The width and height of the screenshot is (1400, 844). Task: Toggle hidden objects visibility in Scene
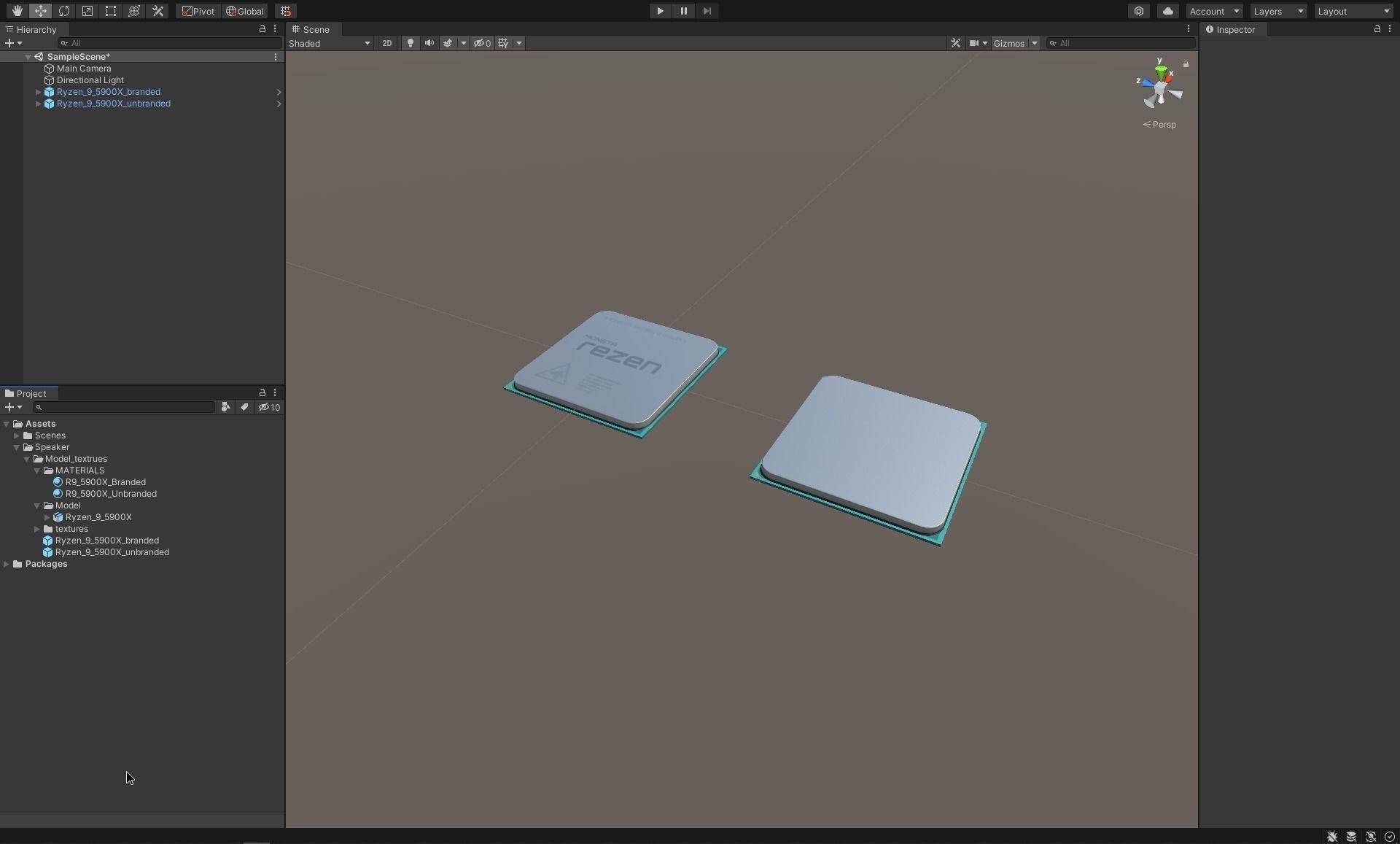[x=482, y=43]
